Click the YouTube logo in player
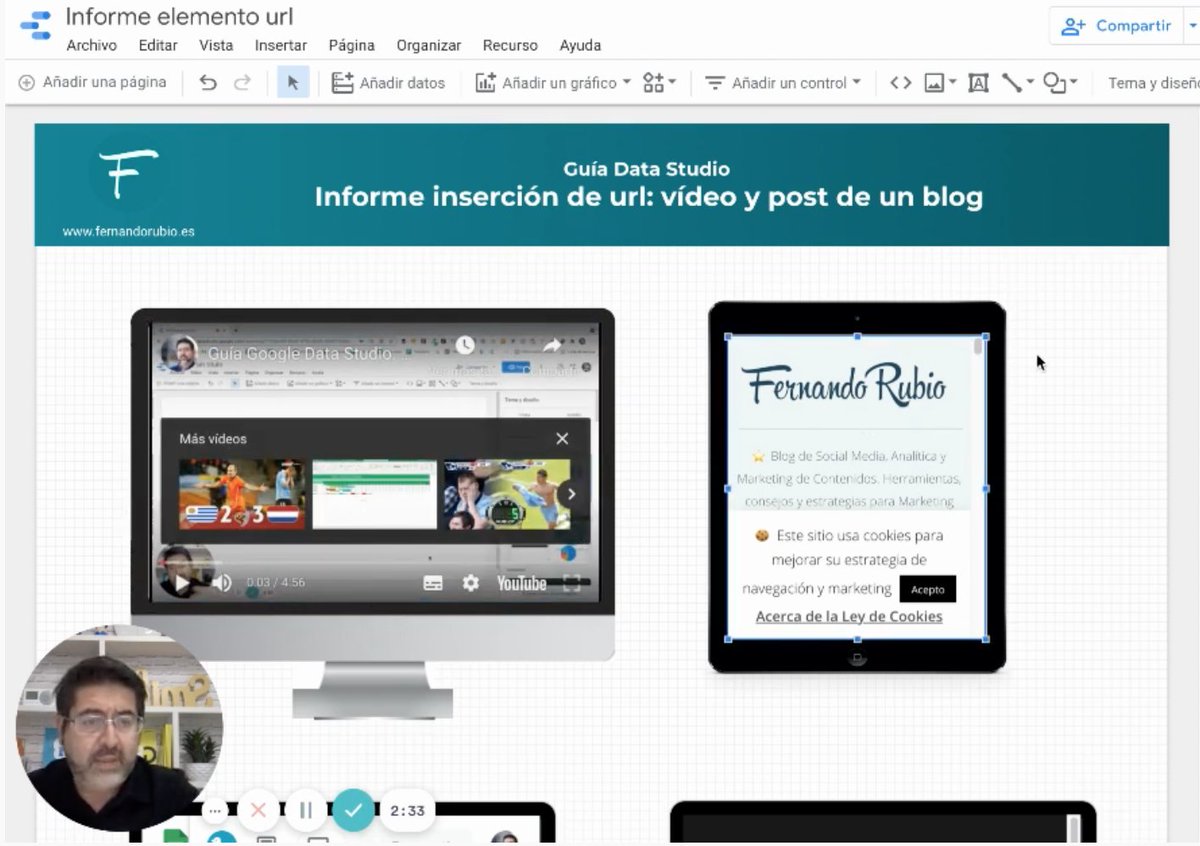This screenshot has width=1200, height=846. coord(522,583)
